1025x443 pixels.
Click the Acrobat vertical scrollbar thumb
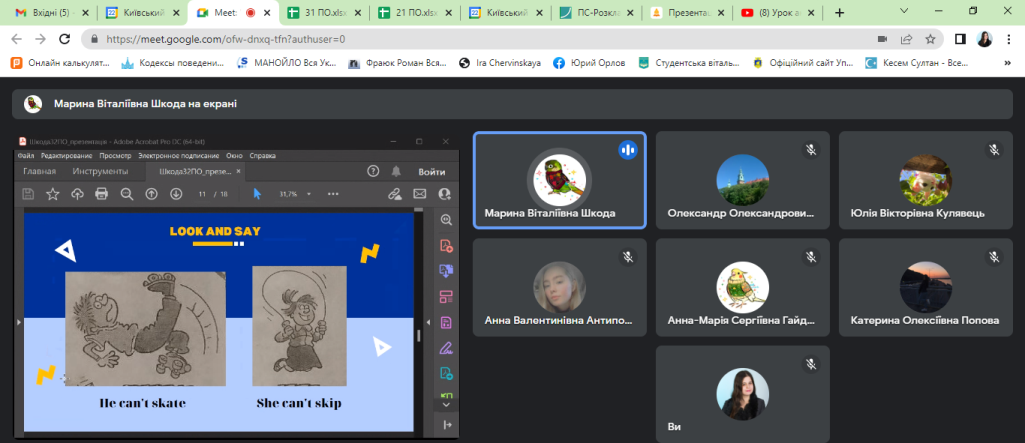pyautogui.click(x=418, y=335)
